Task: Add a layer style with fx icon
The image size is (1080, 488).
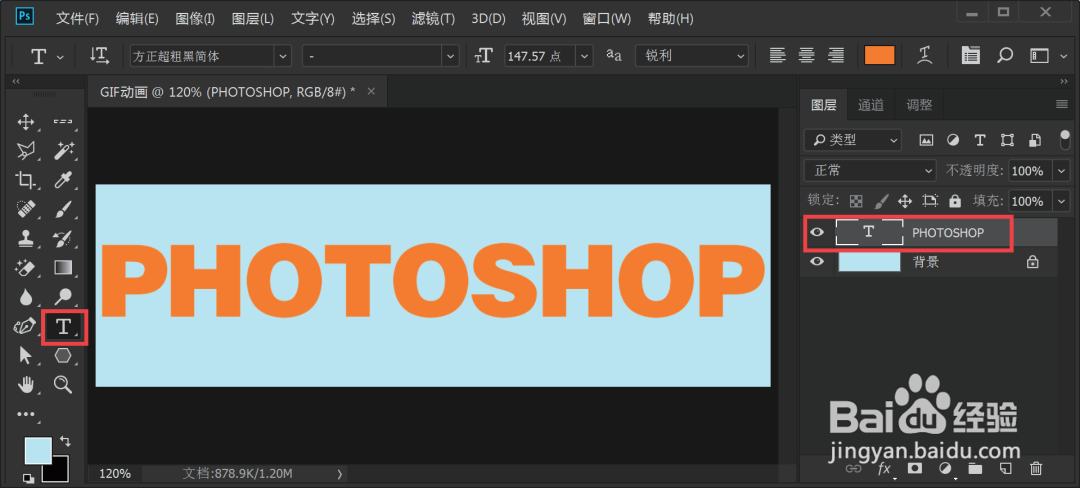Action: pyautogui.click(x=884, y=469)
